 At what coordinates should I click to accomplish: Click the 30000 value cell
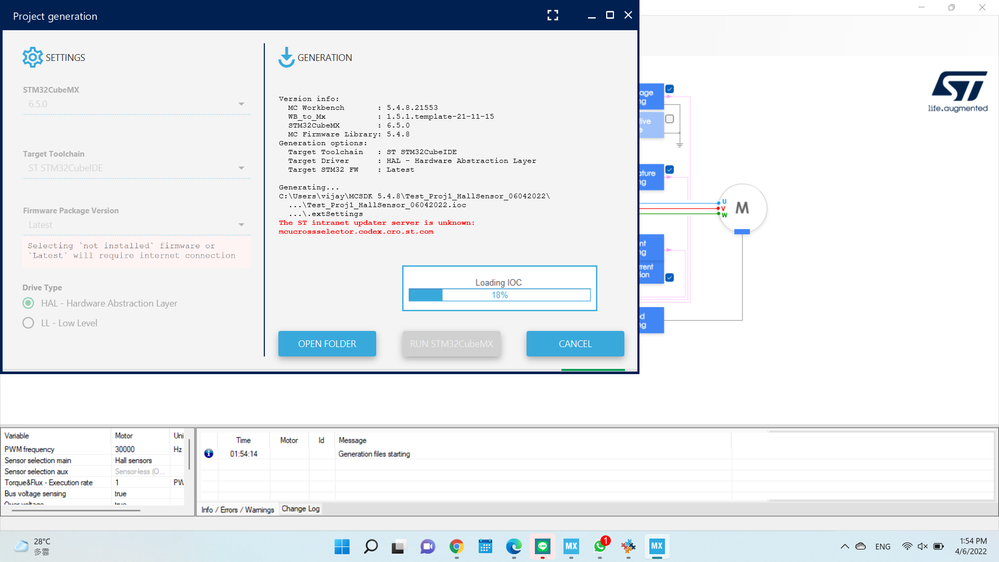[x=140, y=449]
